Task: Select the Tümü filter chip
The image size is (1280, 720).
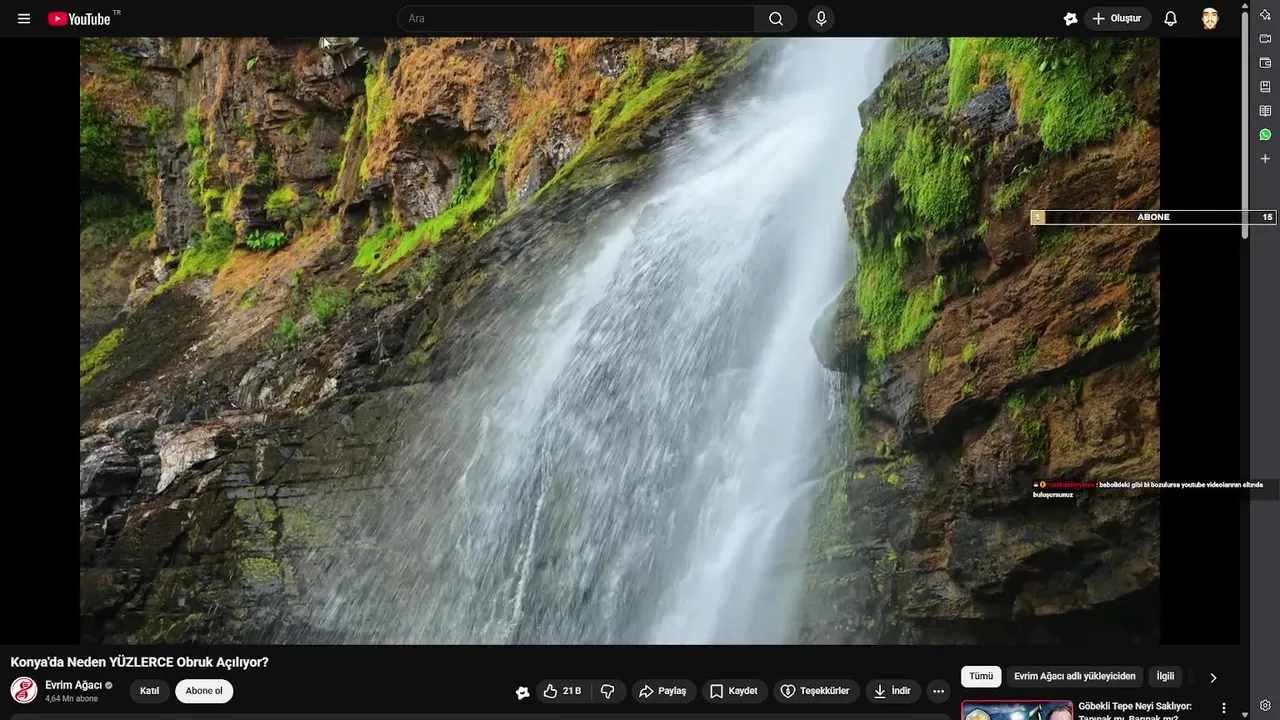Action: point(981,677)
